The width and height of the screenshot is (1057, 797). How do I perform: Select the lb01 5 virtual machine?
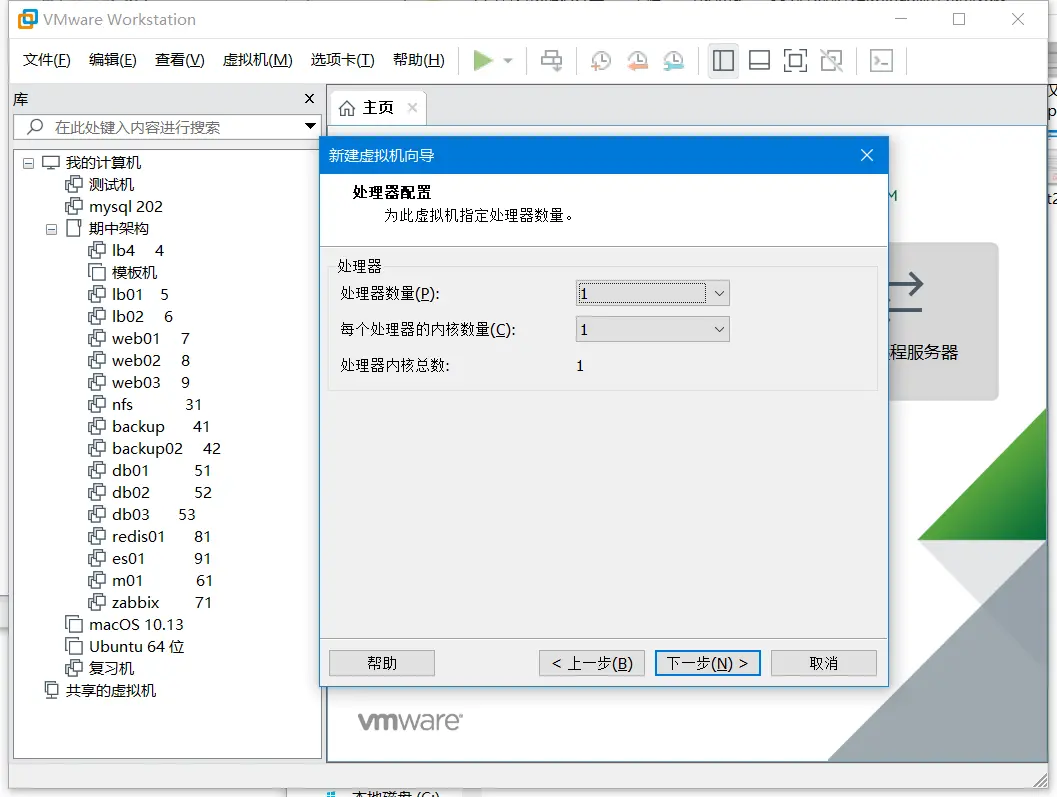tap(129, 295)
